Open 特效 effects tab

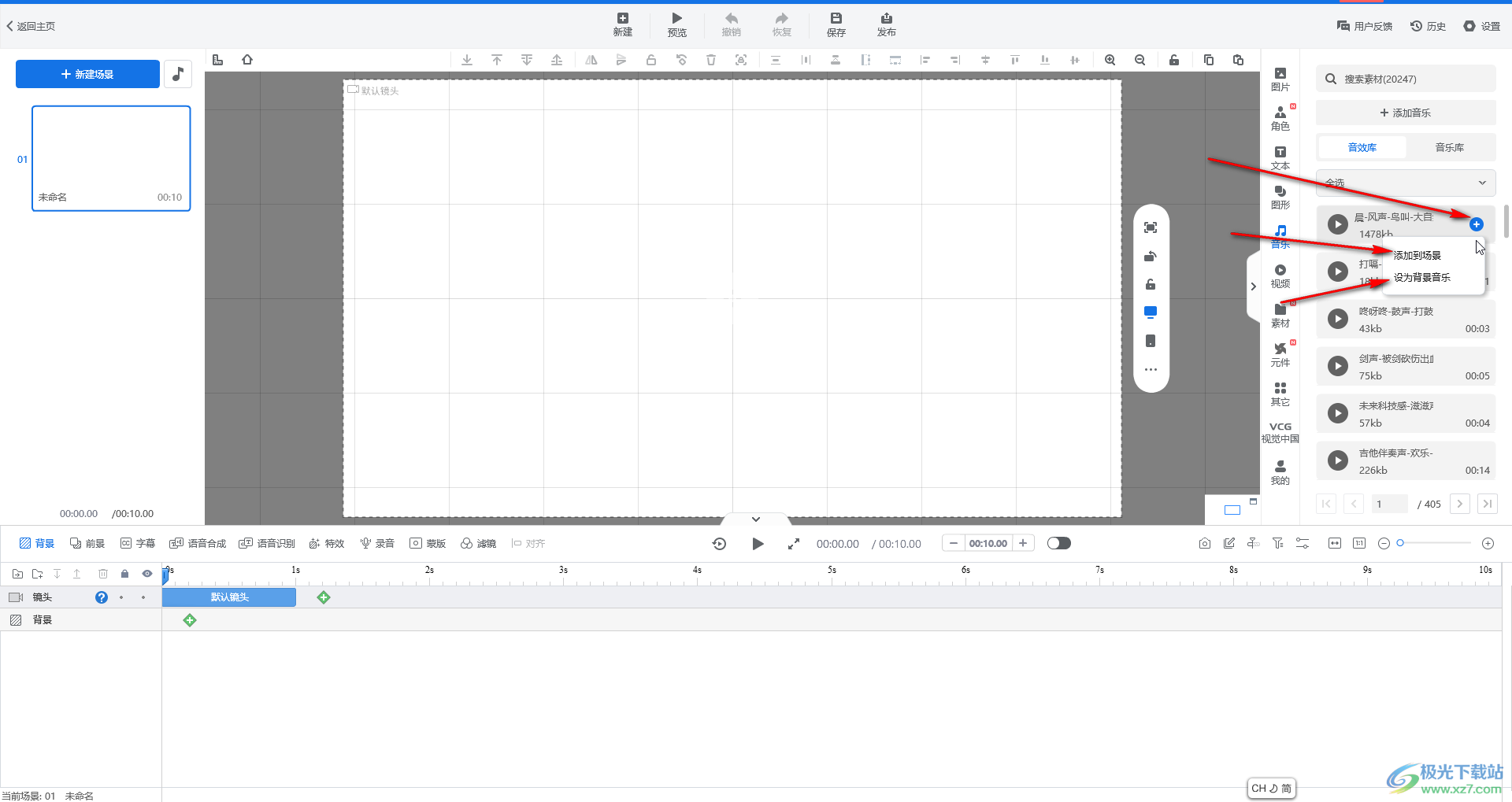click(x=327, y=543)
